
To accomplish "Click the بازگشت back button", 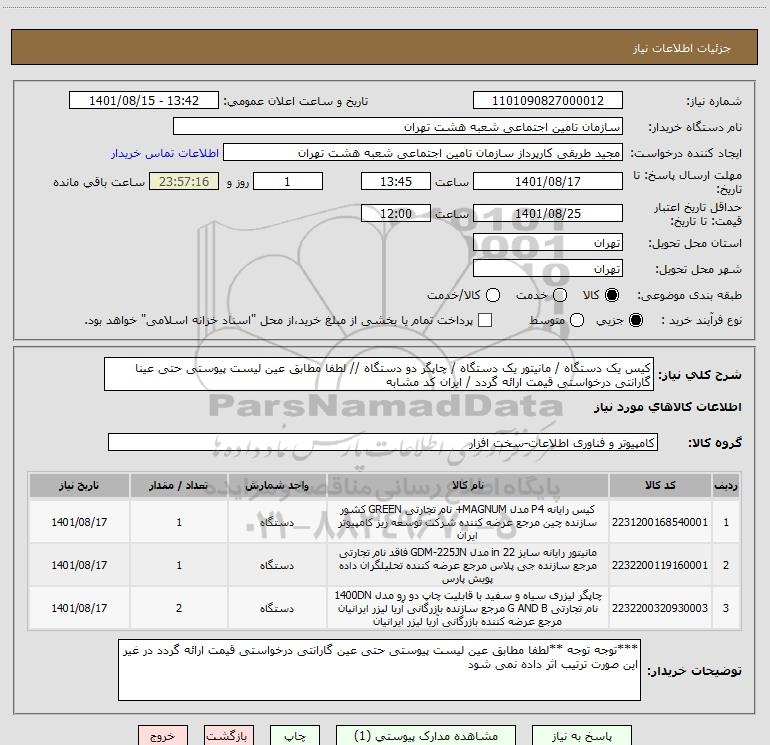I will [228, 736].
